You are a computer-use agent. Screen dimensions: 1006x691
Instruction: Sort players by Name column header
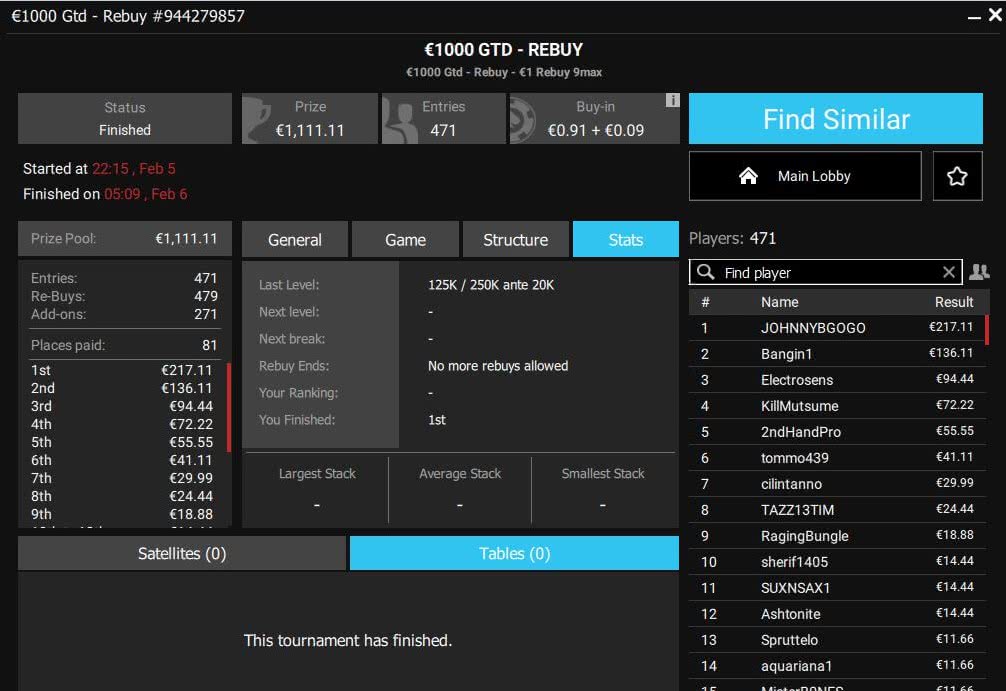[779, 302]
